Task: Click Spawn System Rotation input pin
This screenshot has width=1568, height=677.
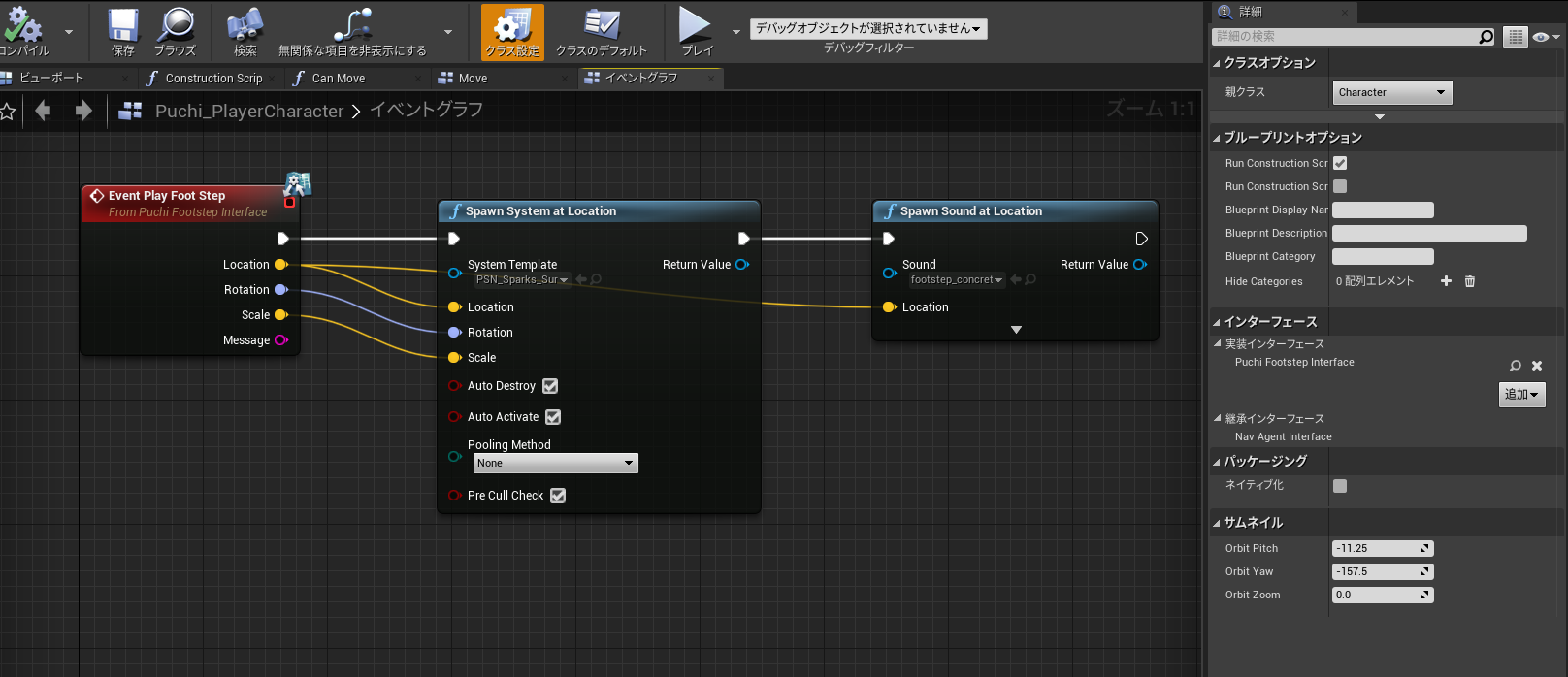Action: (454, 332)
